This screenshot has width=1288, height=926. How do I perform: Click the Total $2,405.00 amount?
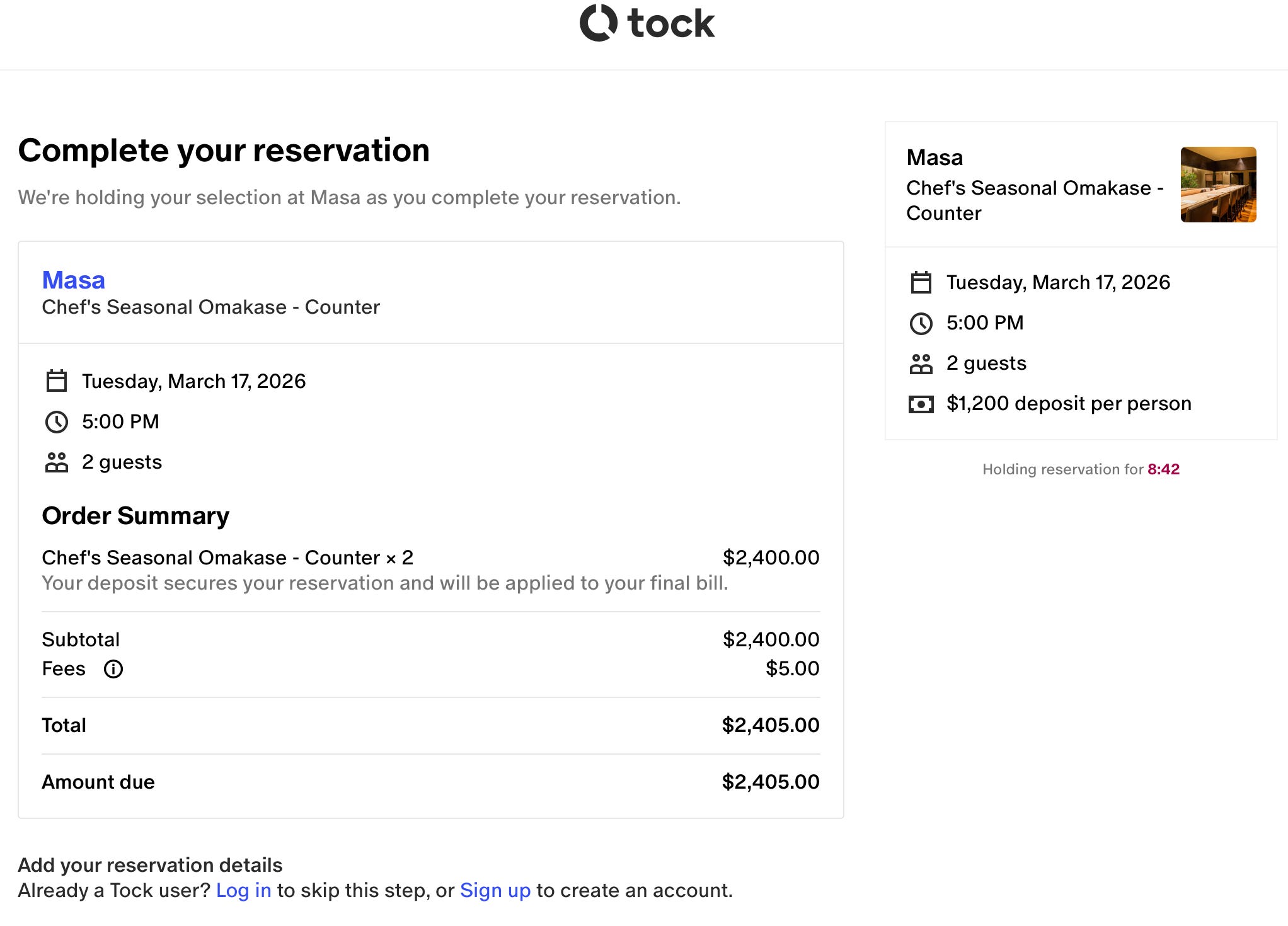point(770,725)
